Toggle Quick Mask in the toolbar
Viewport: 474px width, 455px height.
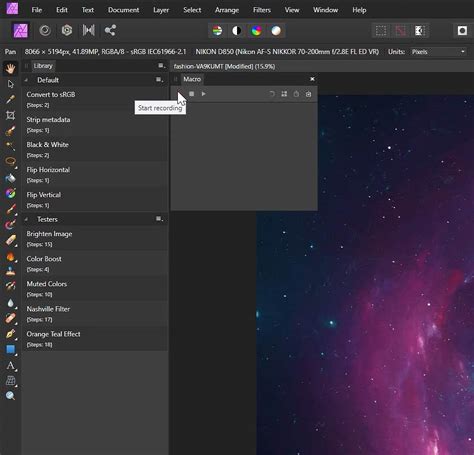(462, 31)
